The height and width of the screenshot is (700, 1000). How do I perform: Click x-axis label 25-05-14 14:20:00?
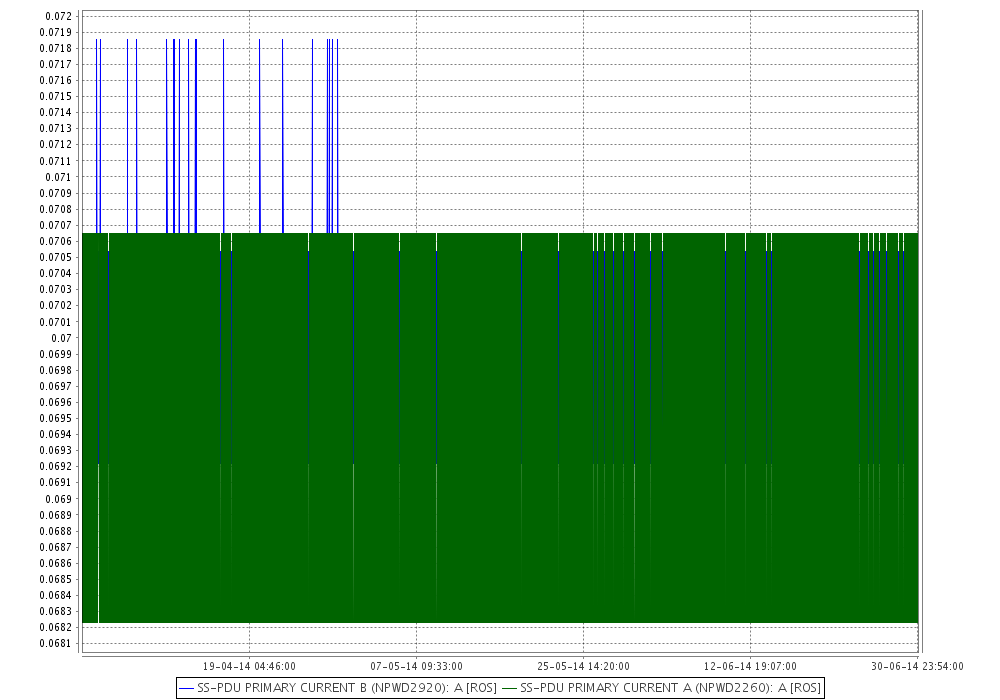(584, 666)
